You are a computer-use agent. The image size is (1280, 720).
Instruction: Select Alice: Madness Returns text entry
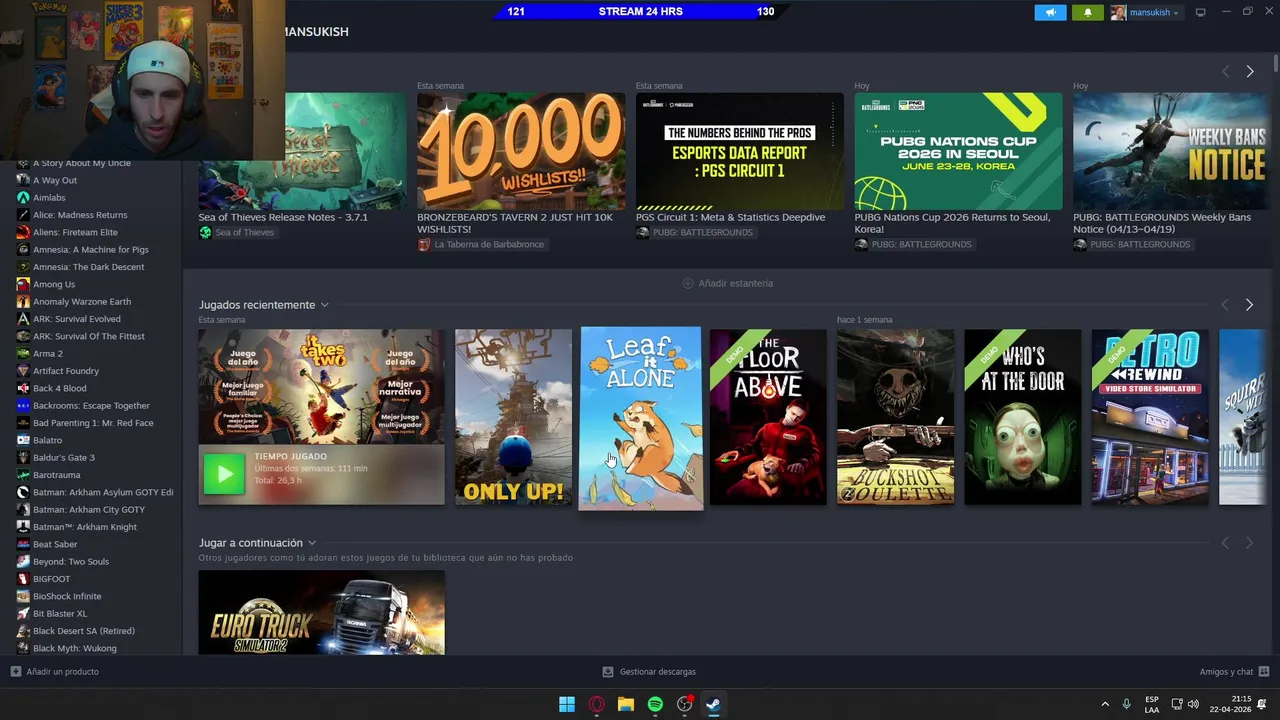pyautogui.click(x=80, y=215)
